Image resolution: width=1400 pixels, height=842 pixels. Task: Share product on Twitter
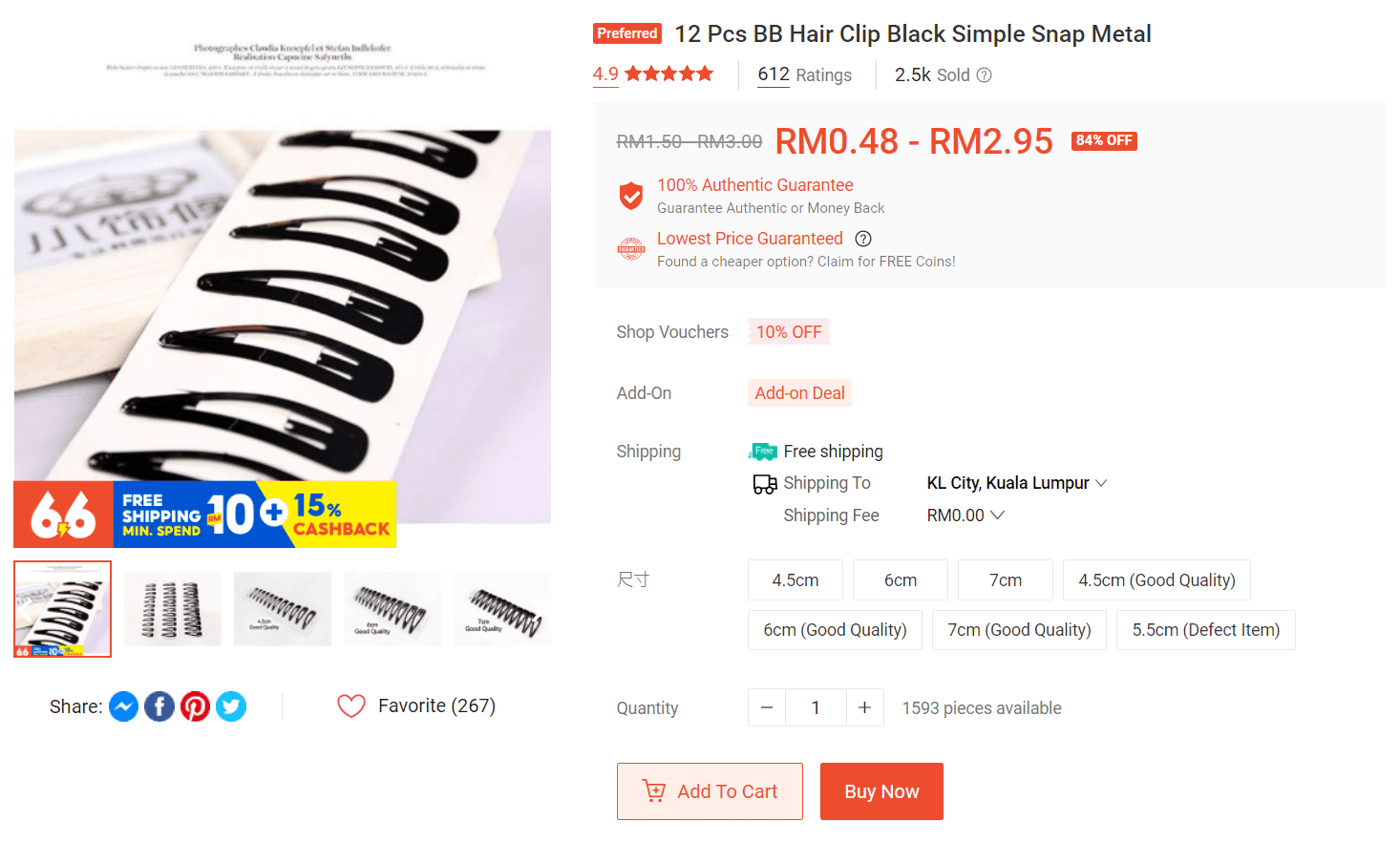click(231, 706)
